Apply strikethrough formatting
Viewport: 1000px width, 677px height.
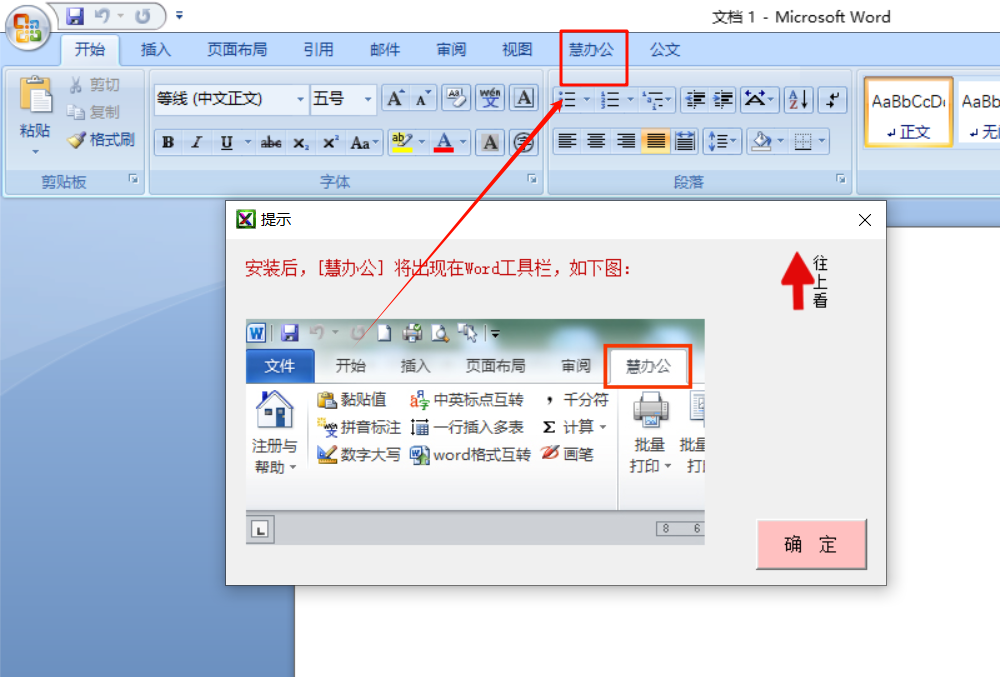271,143
